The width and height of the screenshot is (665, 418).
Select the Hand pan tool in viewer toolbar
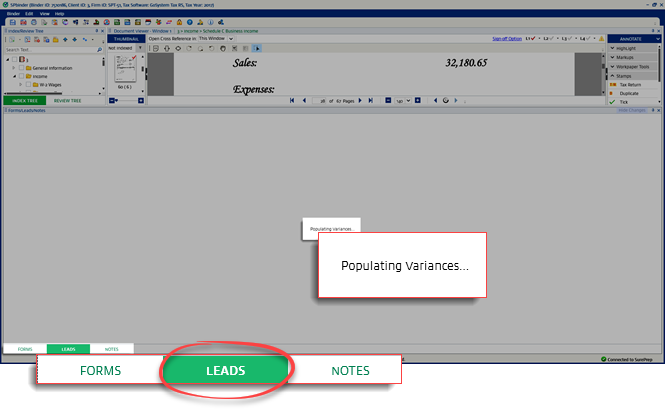(223, 48)
